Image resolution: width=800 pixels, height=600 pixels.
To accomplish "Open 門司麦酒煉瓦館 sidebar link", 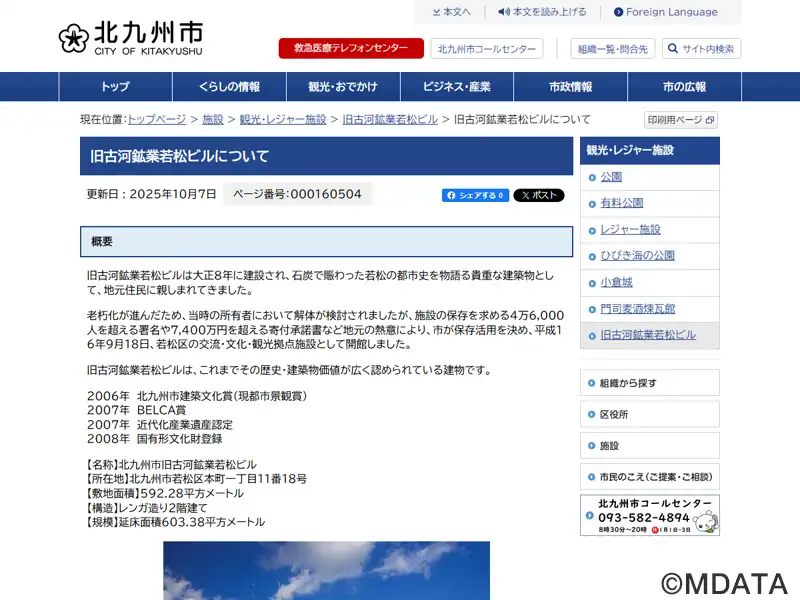I will (637, 309).
